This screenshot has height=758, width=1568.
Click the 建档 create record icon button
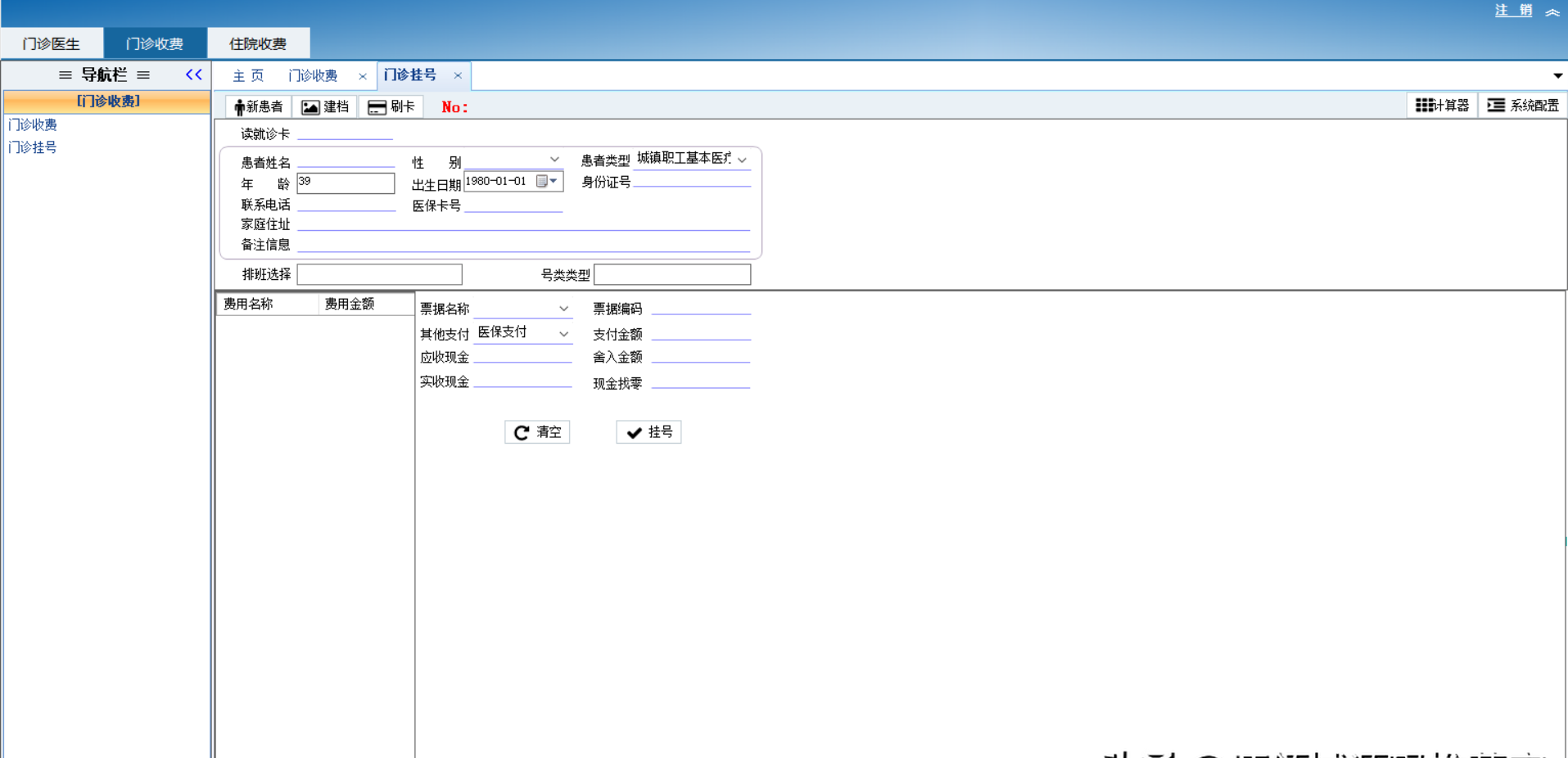325,106
